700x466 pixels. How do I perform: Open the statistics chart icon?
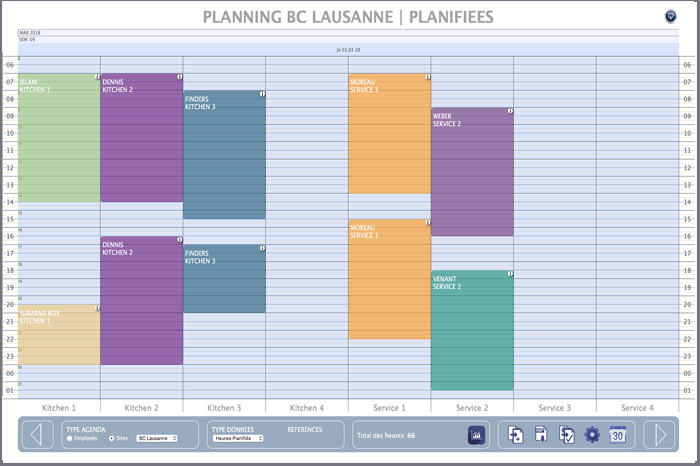pos(477,434)
